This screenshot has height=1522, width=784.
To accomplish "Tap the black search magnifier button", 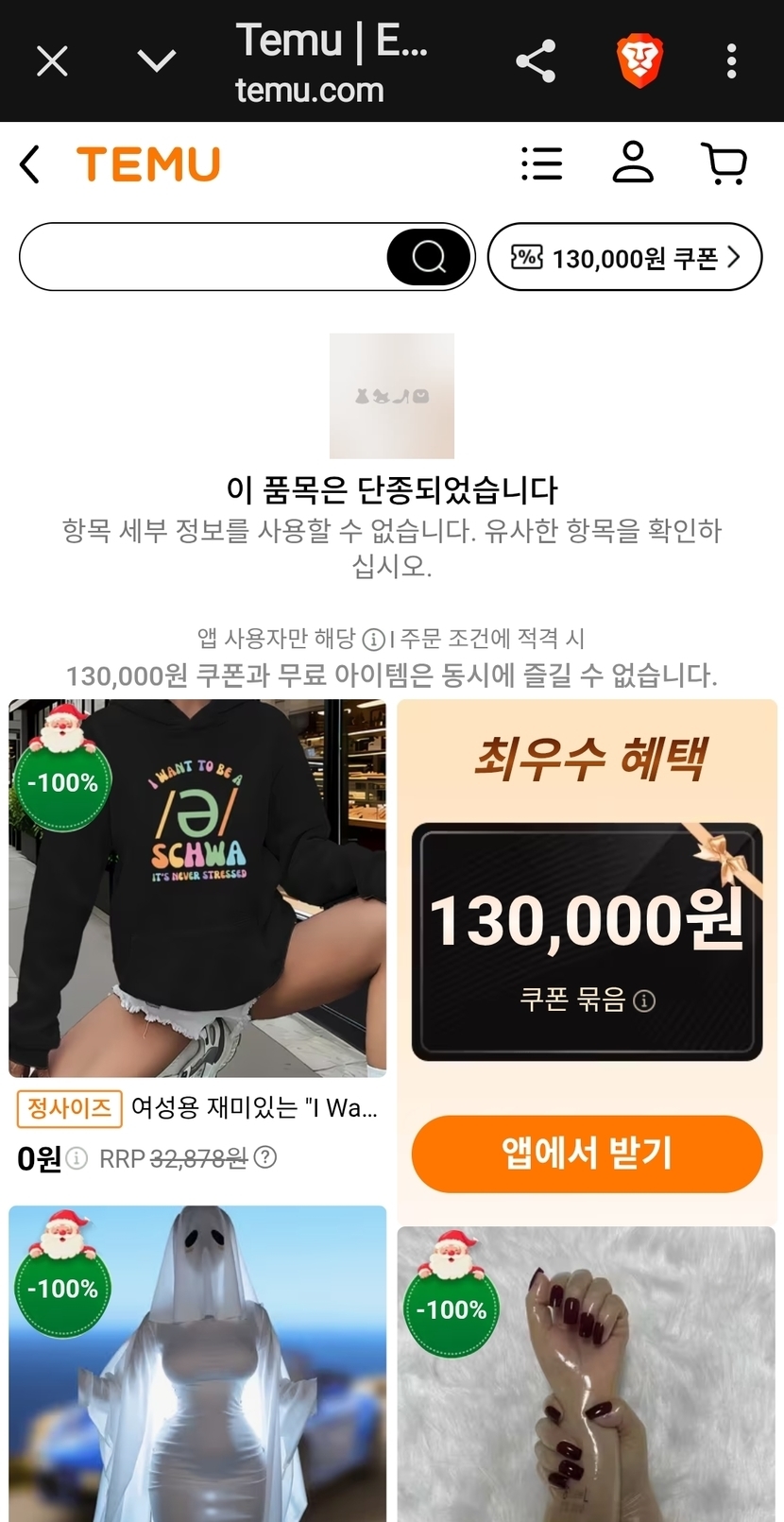I will click(429, 257).
